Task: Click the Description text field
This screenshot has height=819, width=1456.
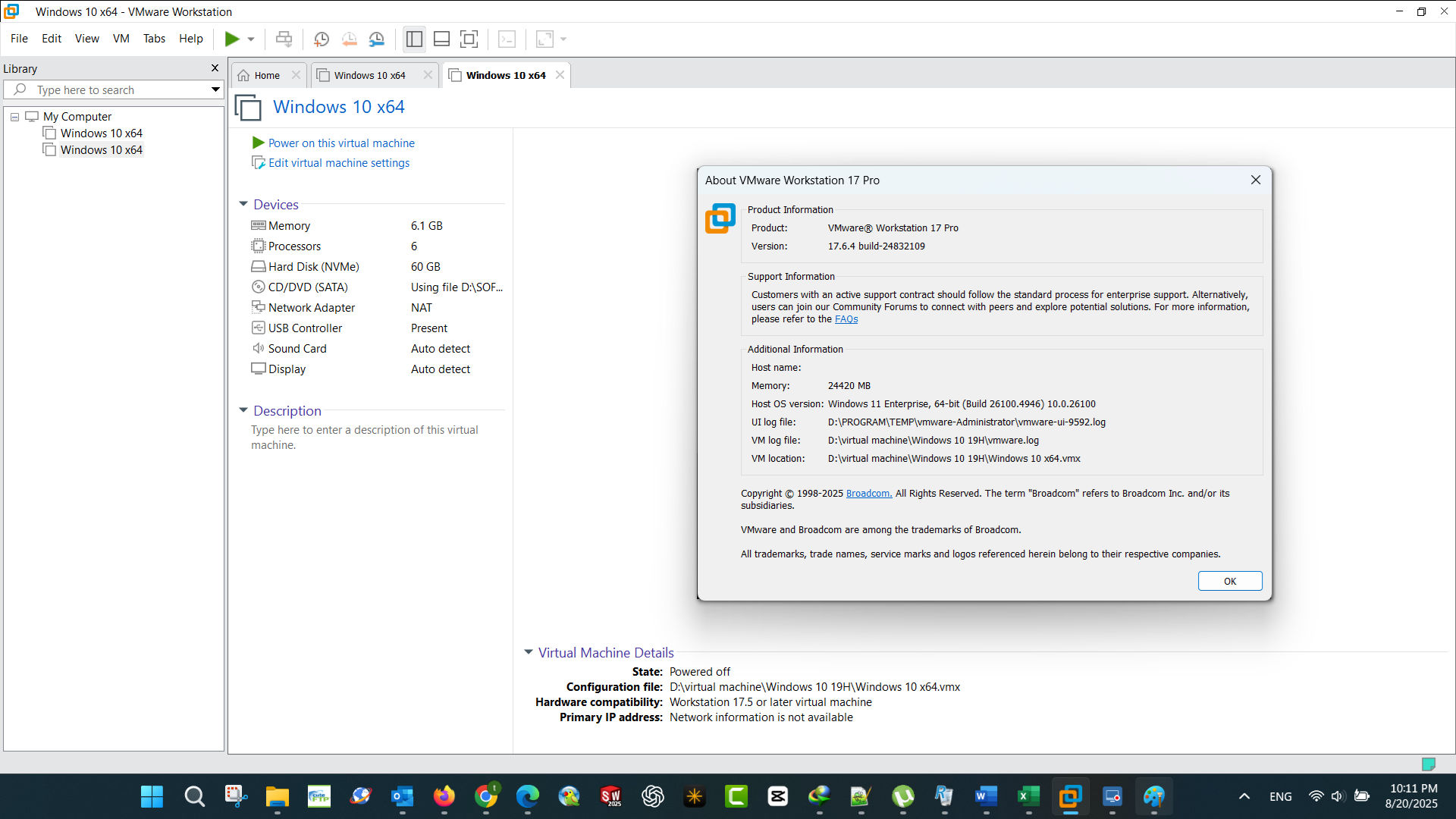Action: (364, 438)
